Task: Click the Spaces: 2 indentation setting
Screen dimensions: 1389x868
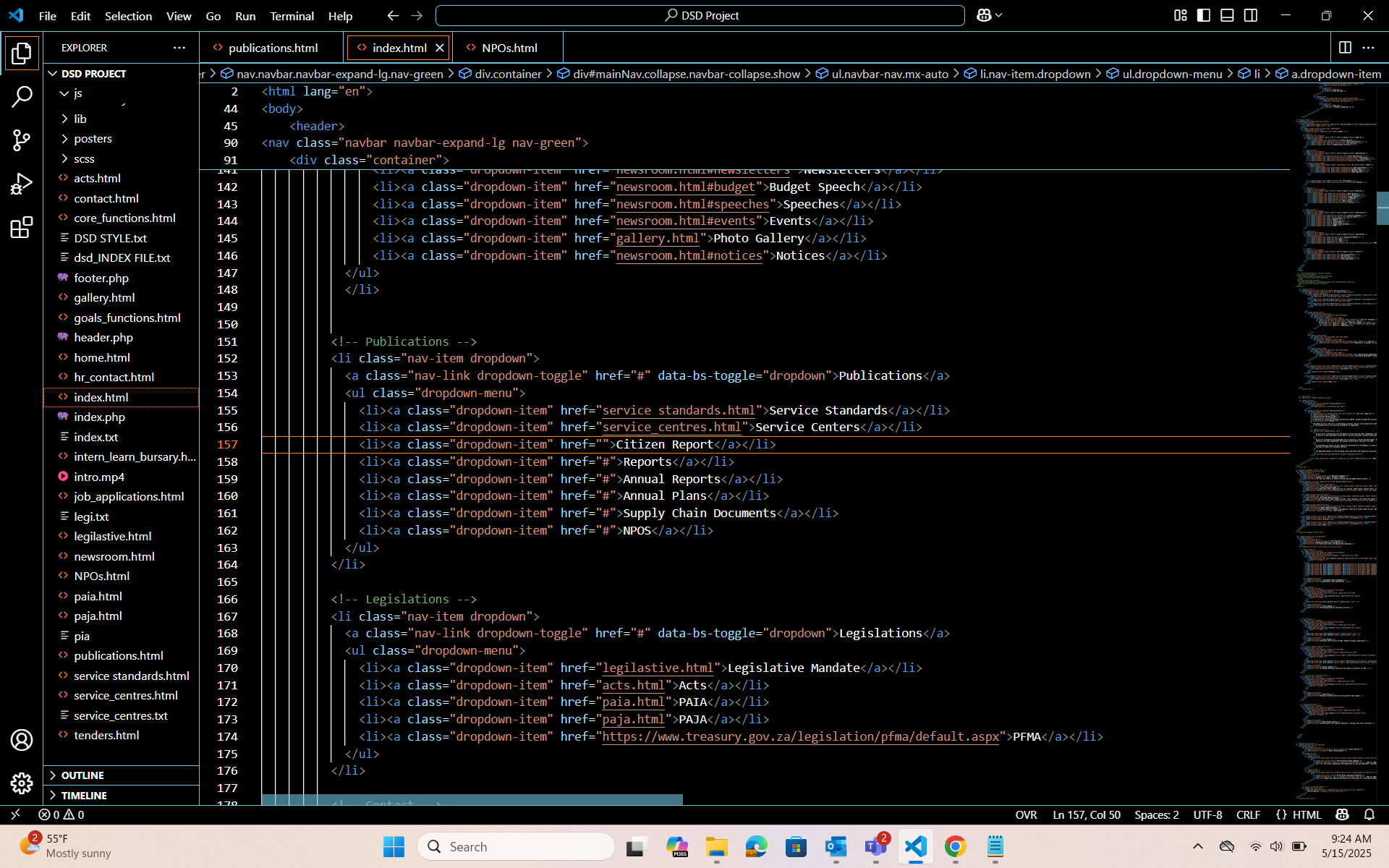Action: point(1156,814)
